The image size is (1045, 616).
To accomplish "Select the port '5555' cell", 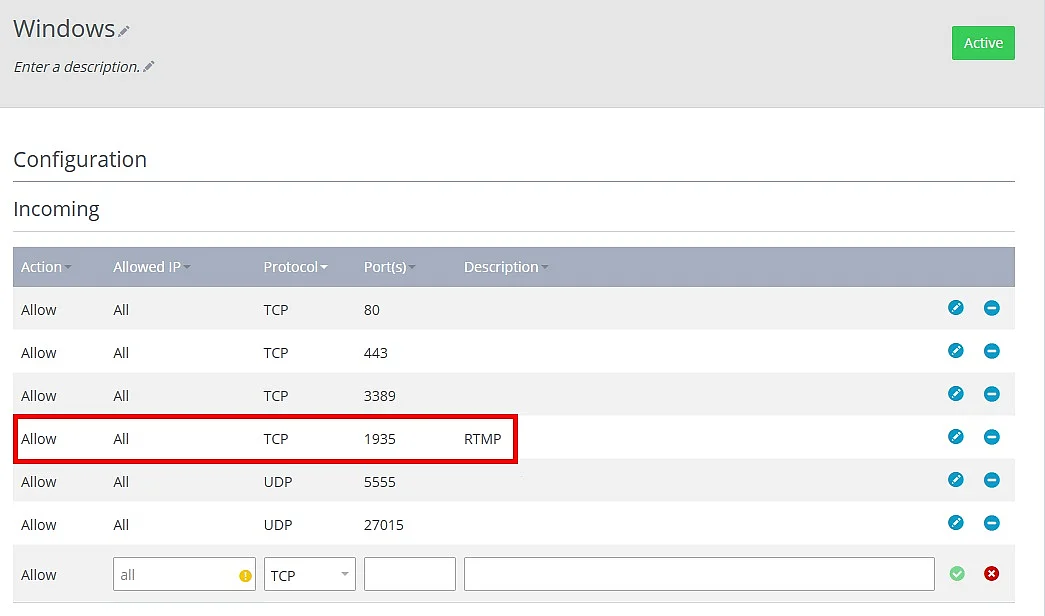I will coord(380,482).
